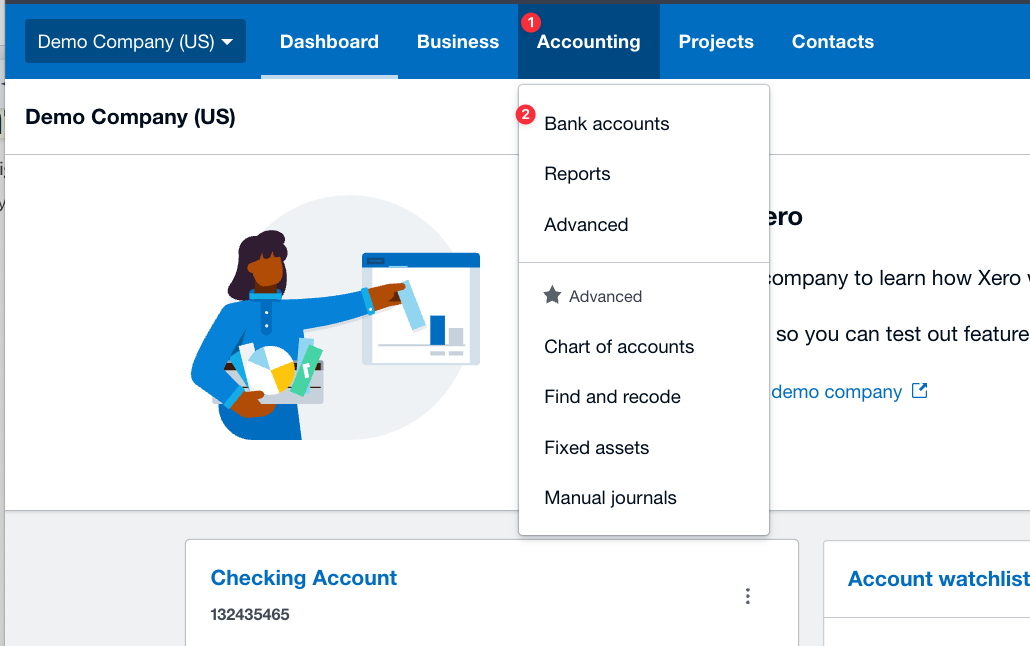
Task: Click the red badge next to Bank accounts
Action: click(525, 115)
